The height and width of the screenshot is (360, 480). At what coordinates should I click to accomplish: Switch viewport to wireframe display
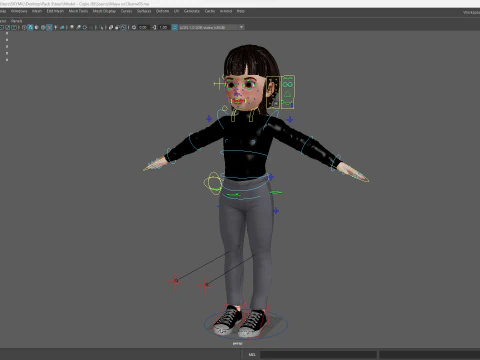pos(24,27)
